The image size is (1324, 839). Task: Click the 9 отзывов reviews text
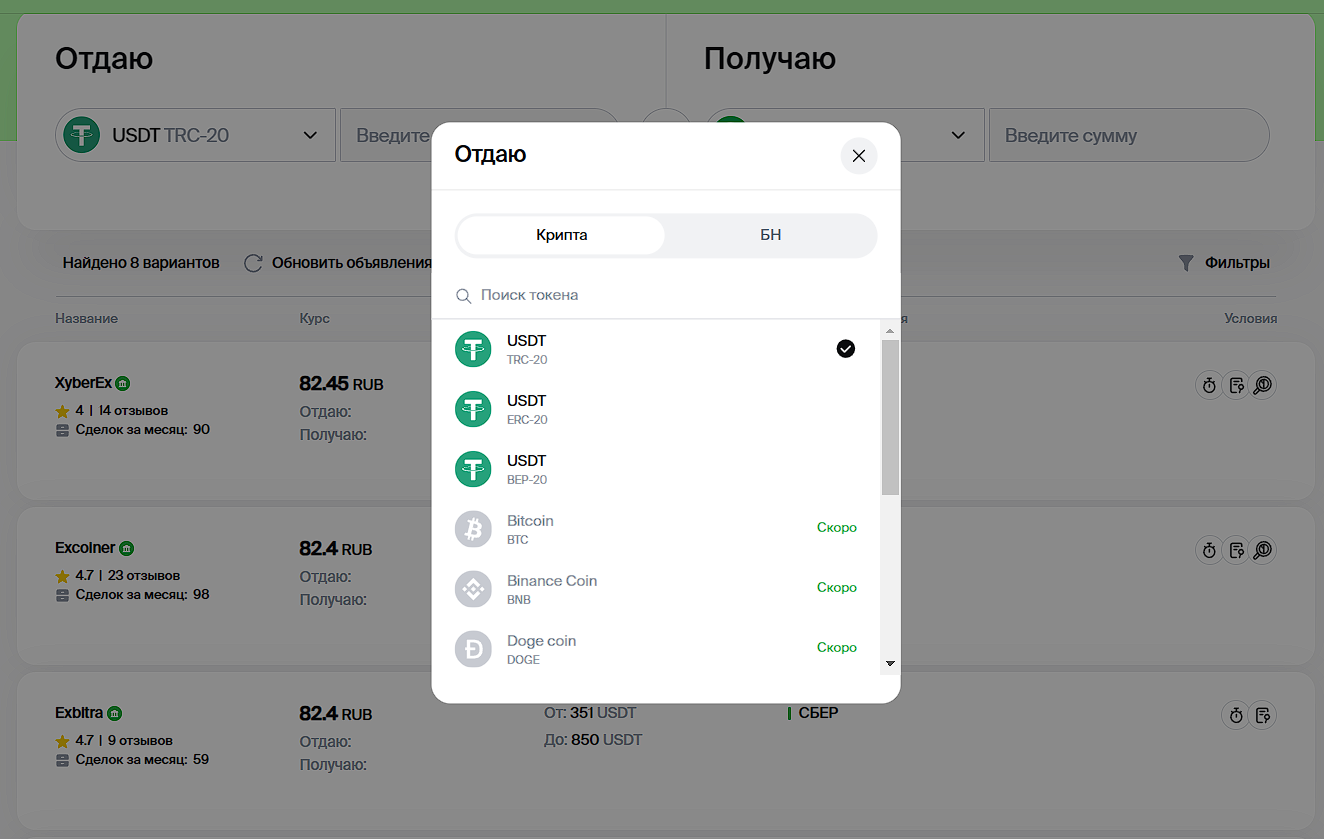pyautogui.click(x=140, y=741)
